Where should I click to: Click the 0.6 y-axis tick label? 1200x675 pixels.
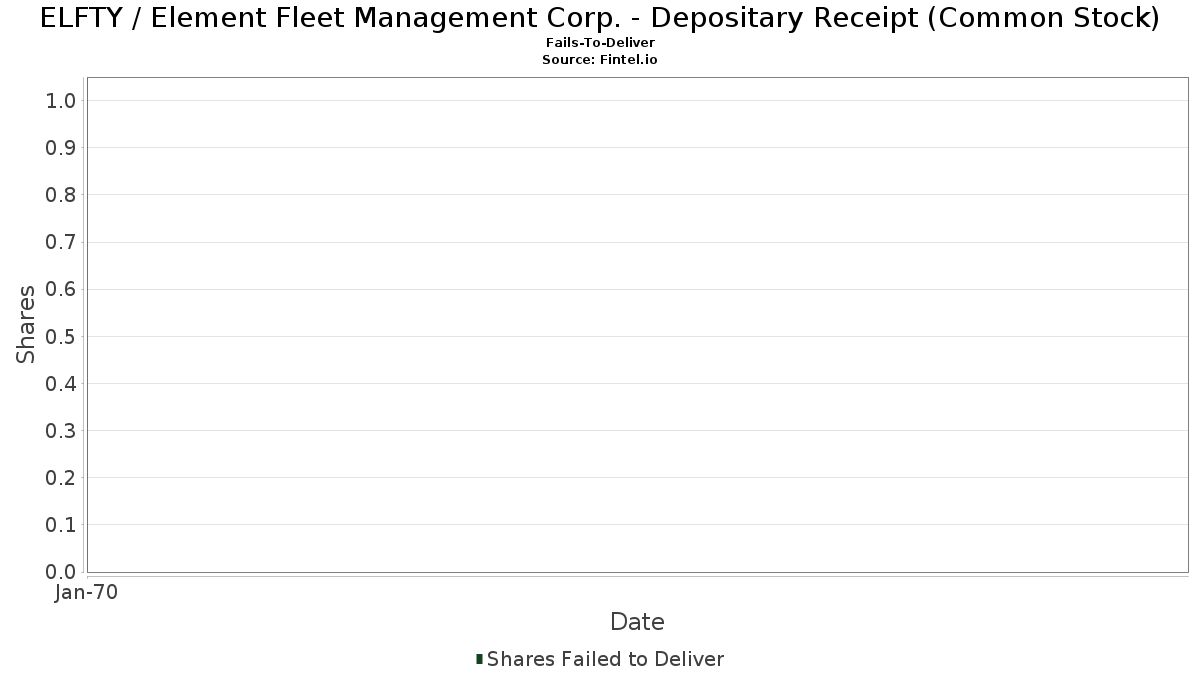(x=61, y=289)
